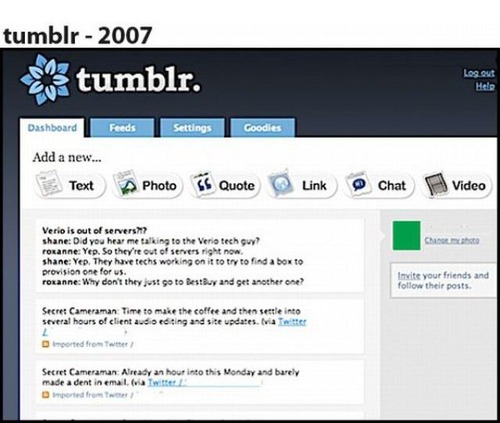Click the orange feed icon beside second Imported from Twitter
The height and width of the screenshot is (423, 500).
point(46,395)
